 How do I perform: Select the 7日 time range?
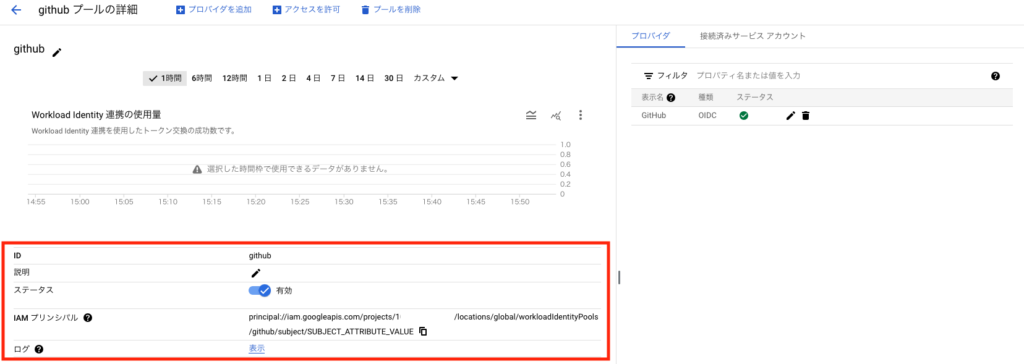point(337,78)
